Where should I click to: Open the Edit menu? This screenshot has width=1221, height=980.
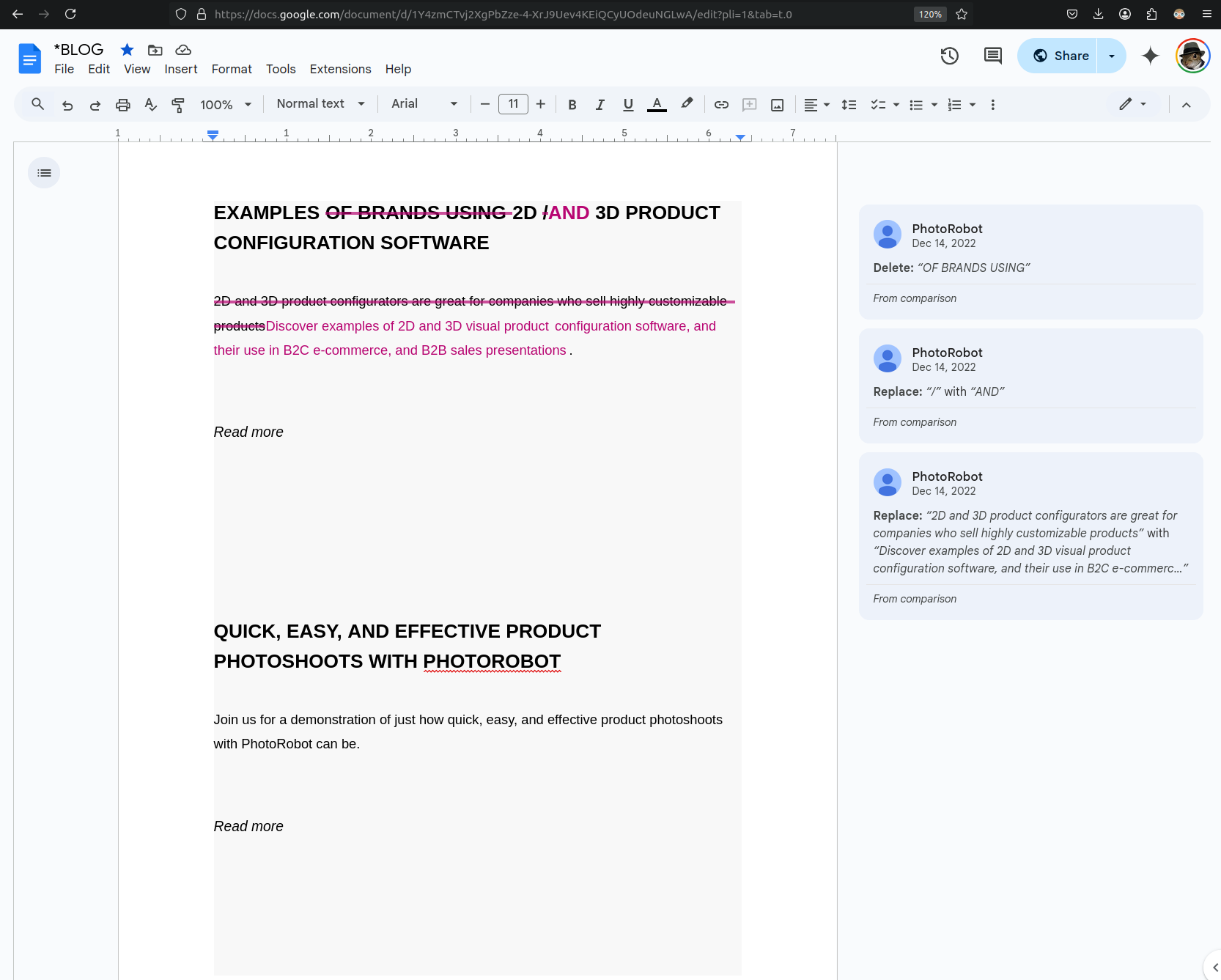[99, 69]
